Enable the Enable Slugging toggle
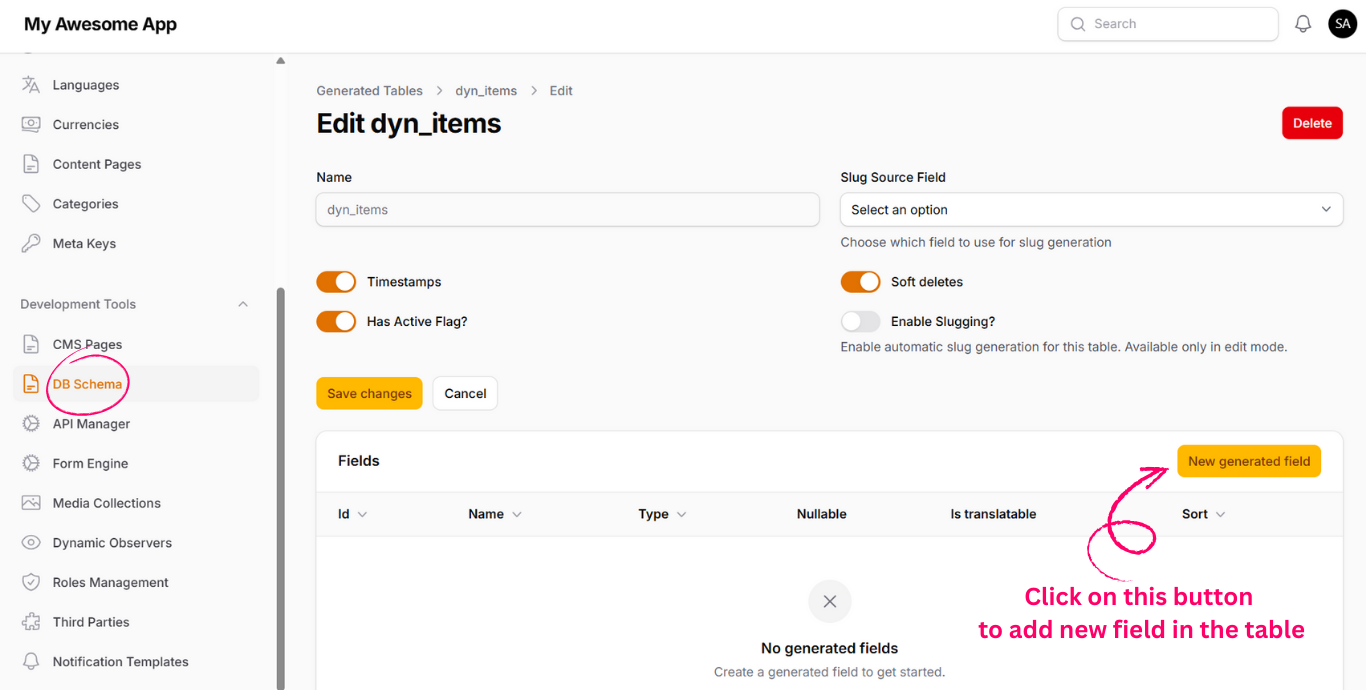The image size is (1366, 690). click(x=860, y=322)
